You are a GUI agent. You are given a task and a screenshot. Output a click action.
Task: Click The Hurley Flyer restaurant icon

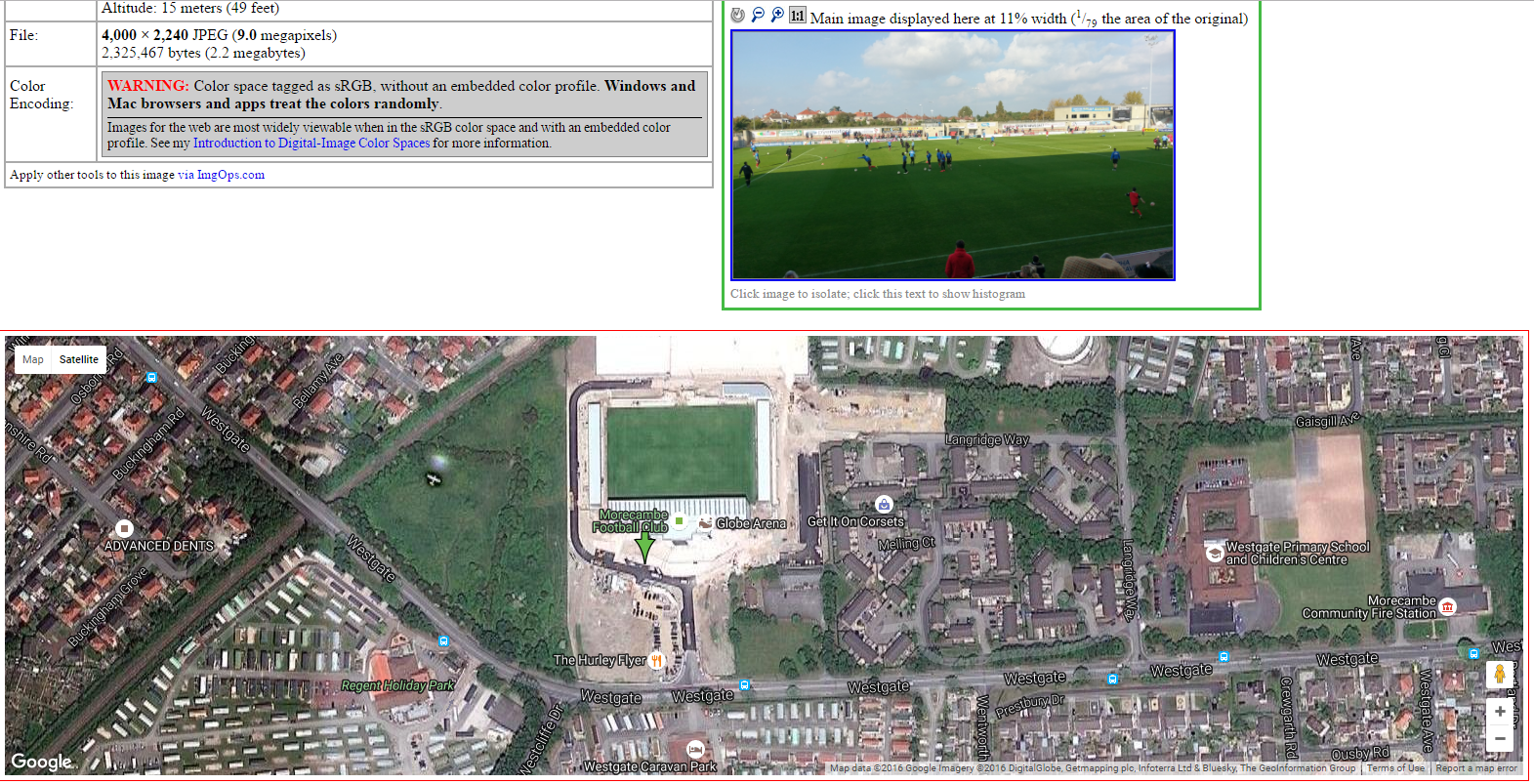tap(656, 660)
